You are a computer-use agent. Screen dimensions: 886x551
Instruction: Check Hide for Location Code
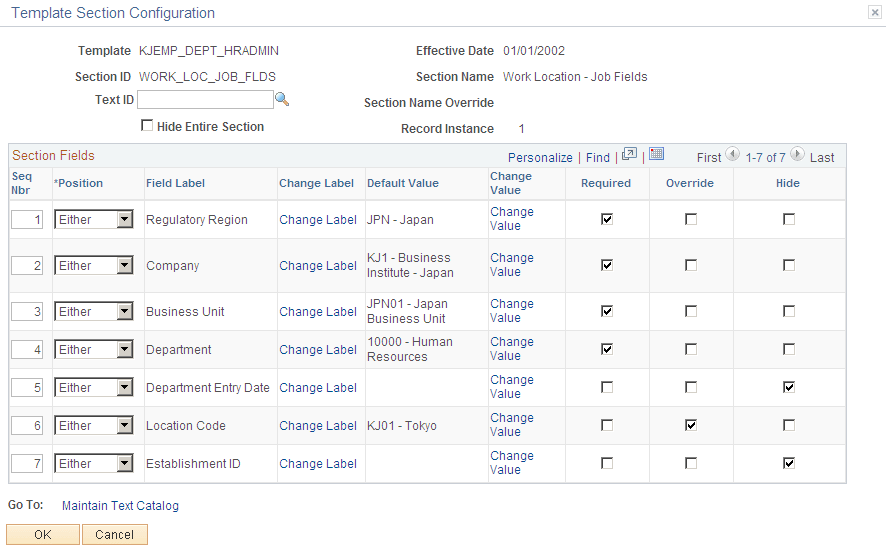tap(789, 425)
